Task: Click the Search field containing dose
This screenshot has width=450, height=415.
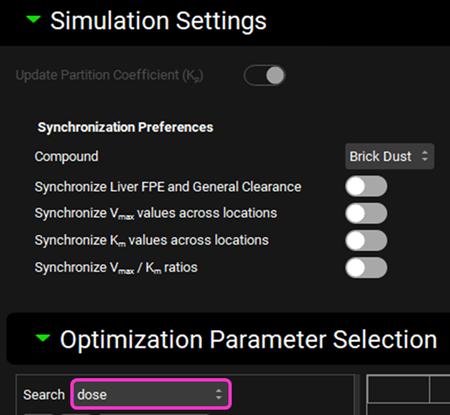Action: 151,394
